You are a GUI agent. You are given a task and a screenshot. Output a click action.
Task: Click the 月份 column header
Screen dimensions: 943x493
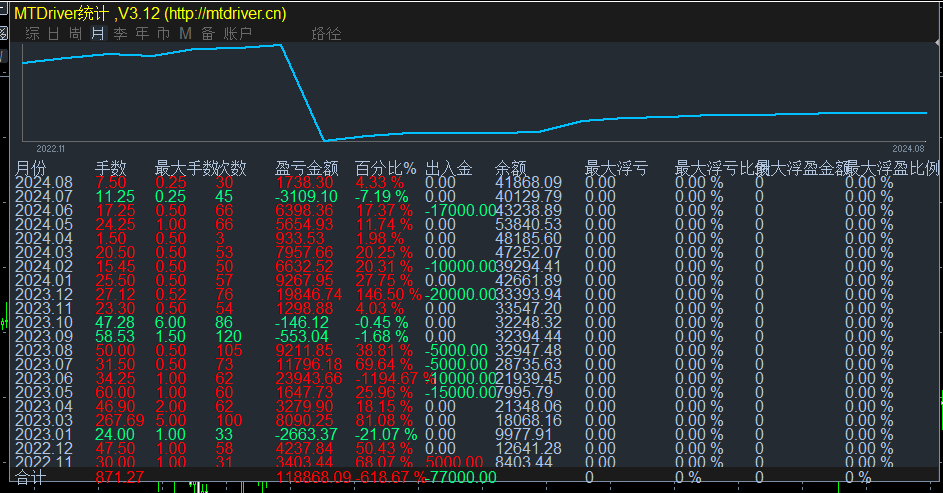tap(30, 168)
